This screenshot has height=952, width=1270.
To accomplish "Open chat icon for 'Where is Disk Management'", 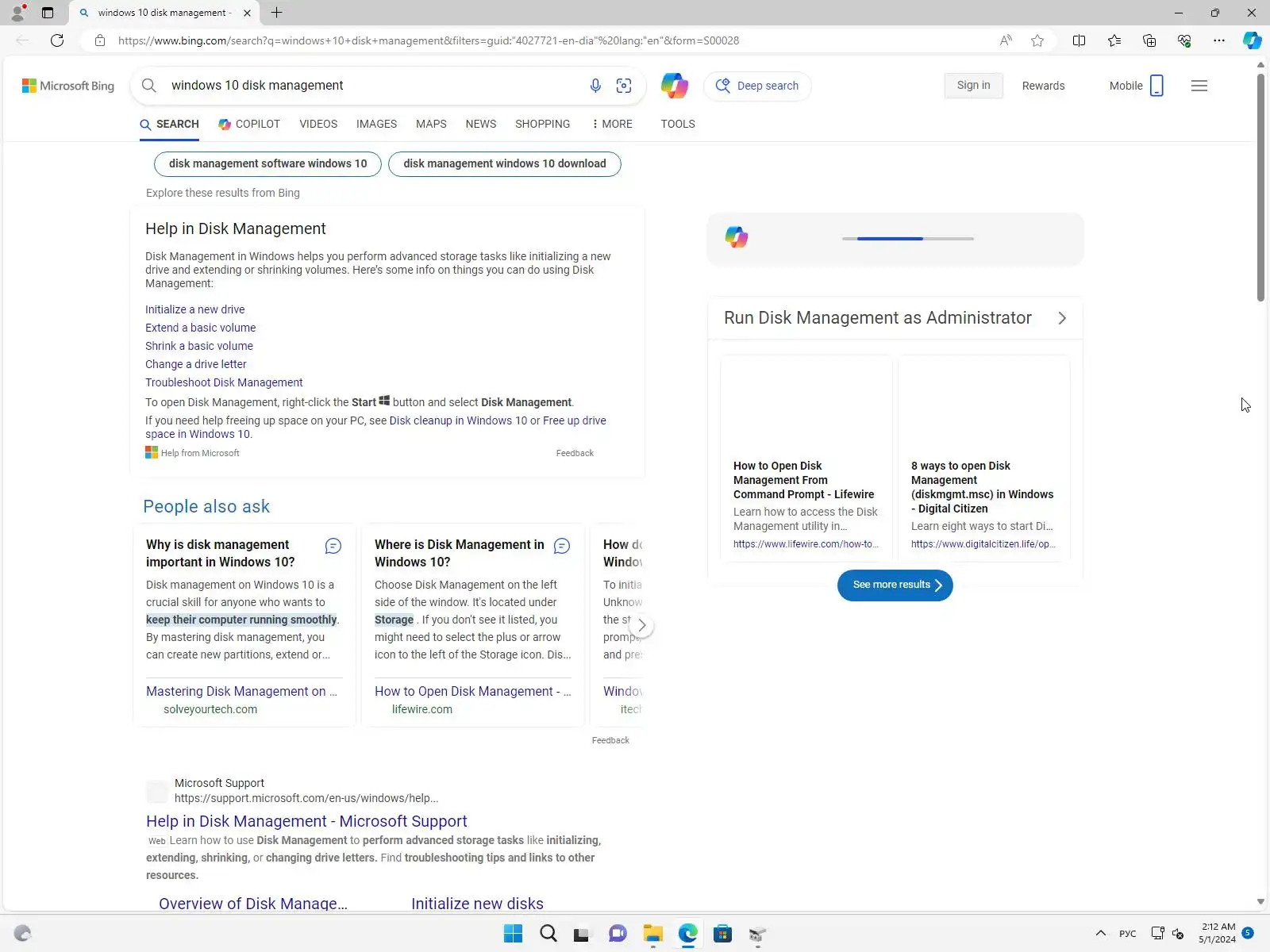I will (x=562, y=546).
